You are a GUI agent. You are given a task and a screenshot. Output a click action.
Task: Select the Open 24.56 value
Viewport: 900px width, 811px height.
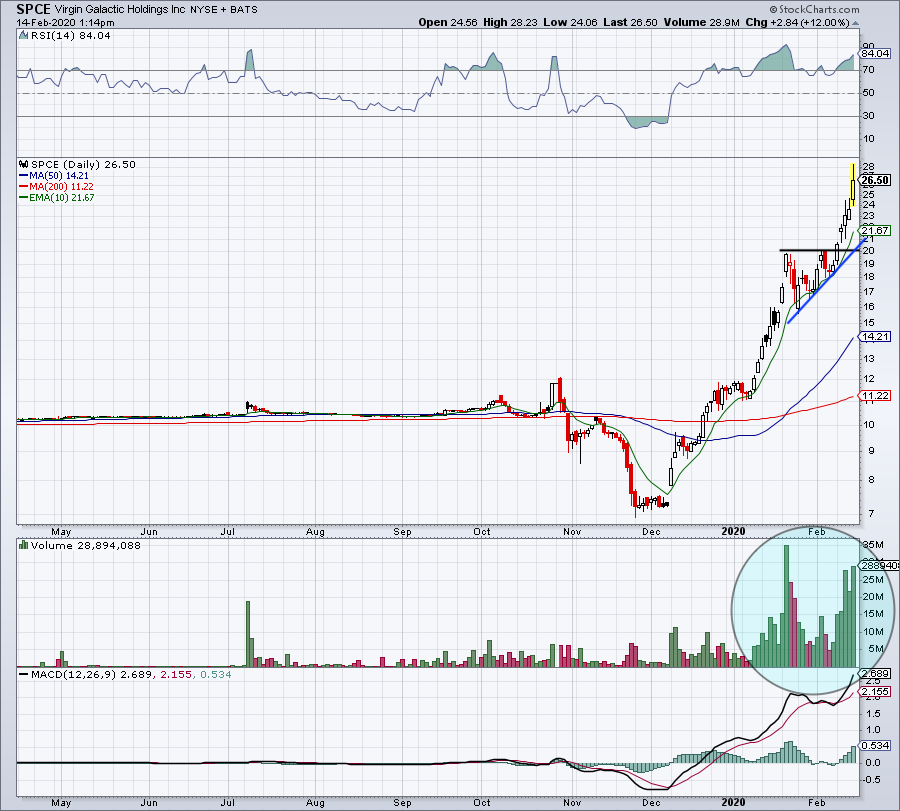(448, 22)
